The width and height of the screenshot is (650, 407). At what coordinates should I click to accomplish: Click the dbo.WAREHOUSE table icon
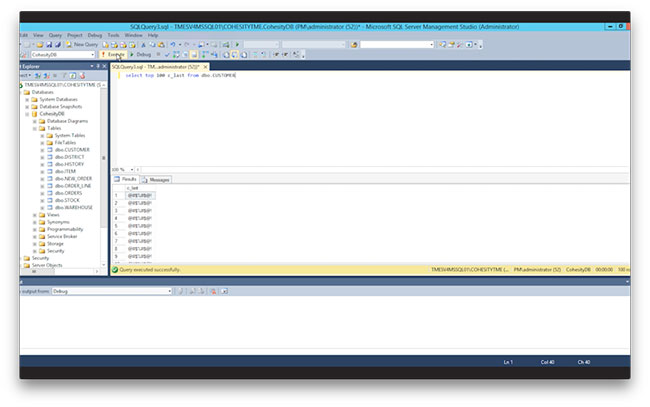coord(50,206)
